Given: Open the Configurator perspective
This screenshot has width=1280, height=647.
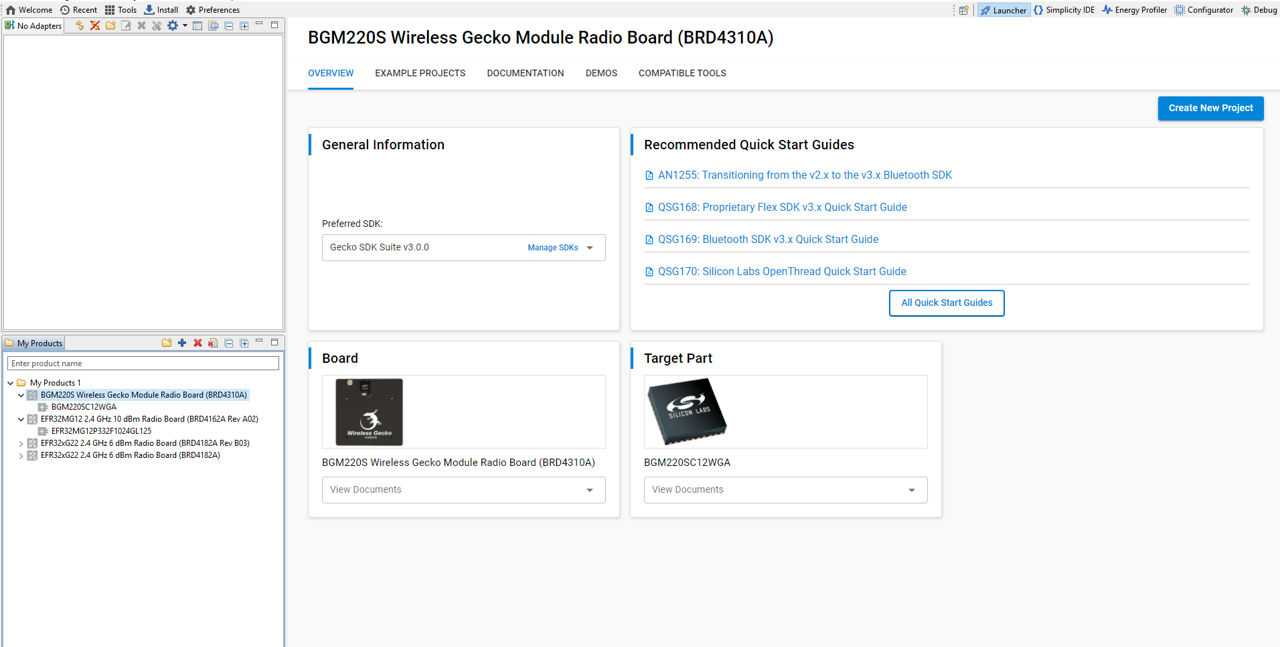Looking at the screenshot, I should click(1180, 10).
